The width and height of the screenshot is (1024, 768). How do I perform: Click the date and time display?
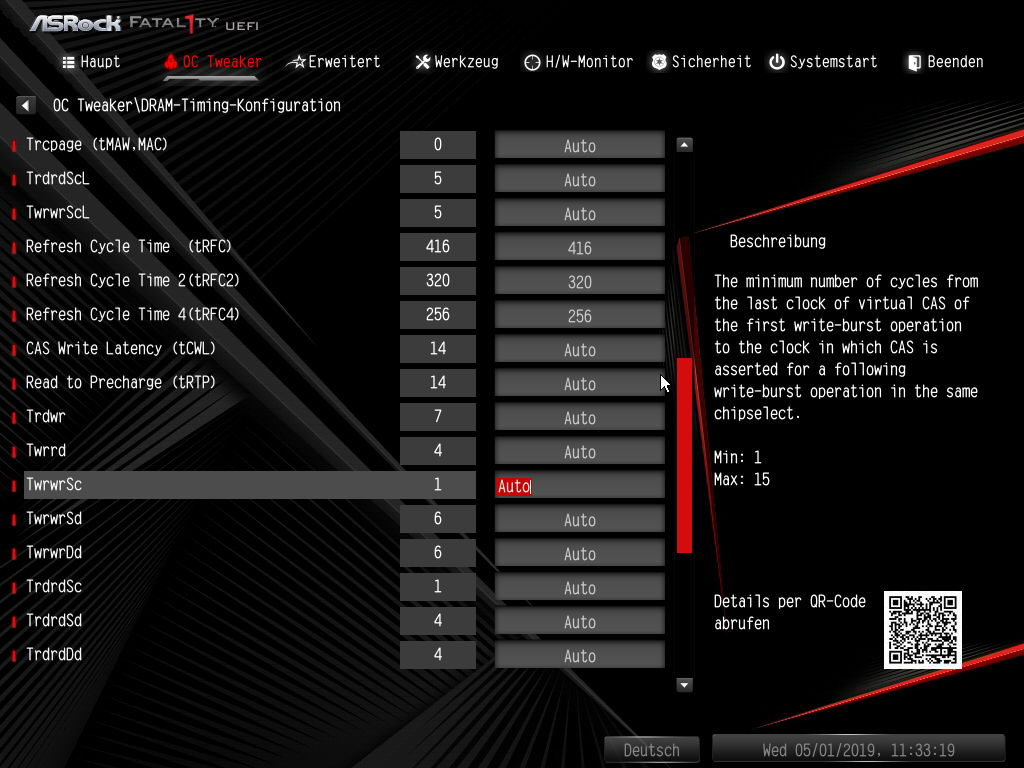(858, 750)
